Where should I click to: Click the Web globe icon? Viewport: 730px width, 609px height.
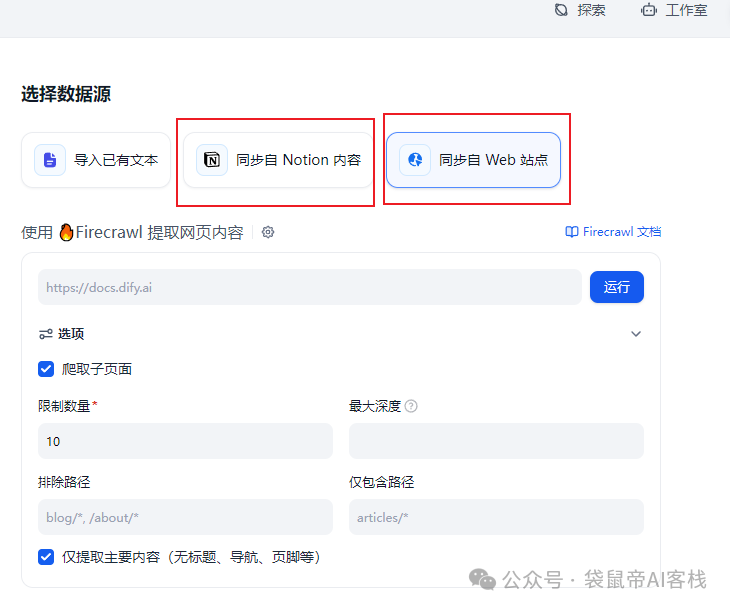click(415, 160)
